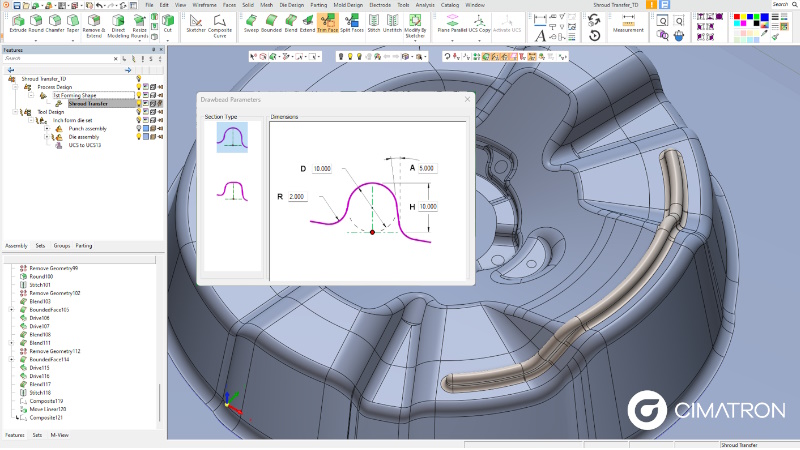Select the Split Faces tool

point(352,23)
